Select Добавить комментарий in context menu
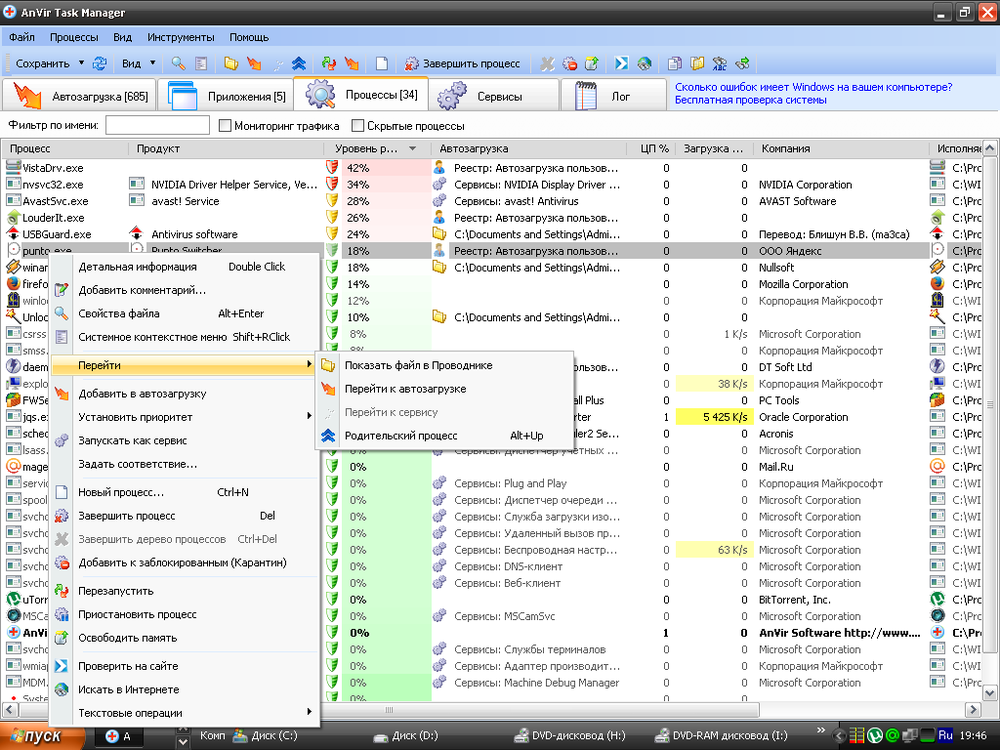 (x=184, y=290)
